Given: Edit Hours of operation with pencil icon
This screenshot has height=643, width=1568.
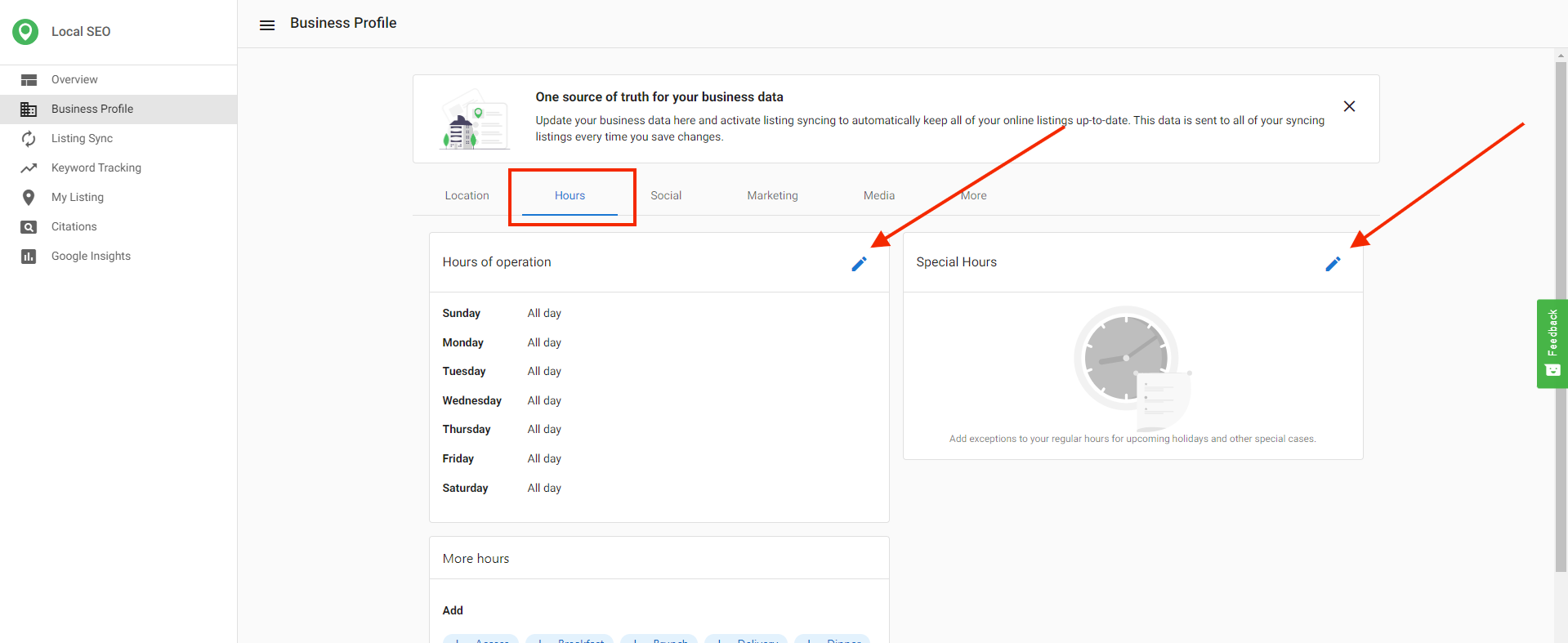Looking at the screenshot, I should pyautogui.click(x=859, y=264).
